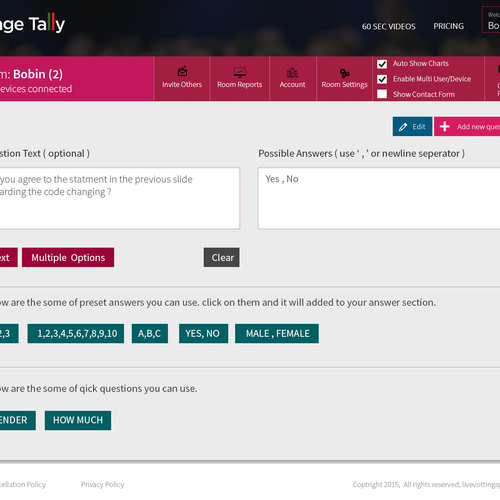Click the Clear button

coord(222,257)
